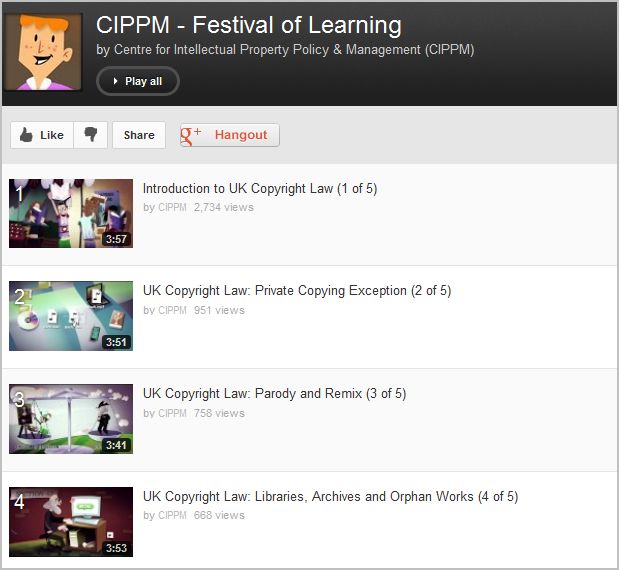
Task: Click the CIPPM channel avatar image
Action: 43,52
